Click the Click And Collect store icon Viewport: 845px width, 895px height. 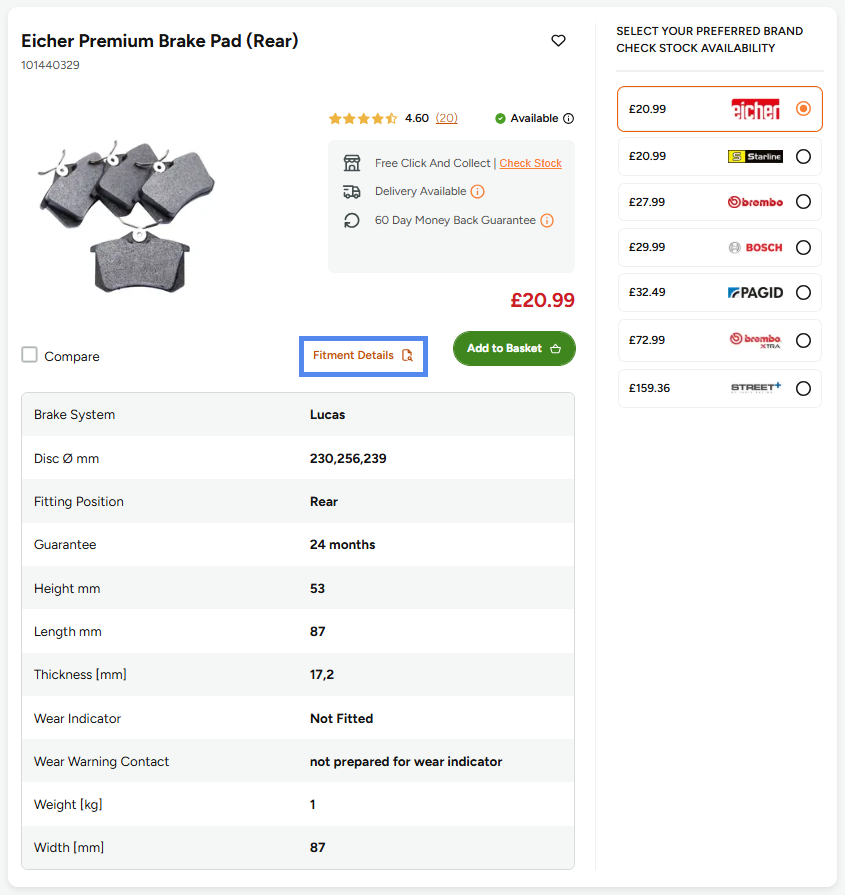click(352, 163)
